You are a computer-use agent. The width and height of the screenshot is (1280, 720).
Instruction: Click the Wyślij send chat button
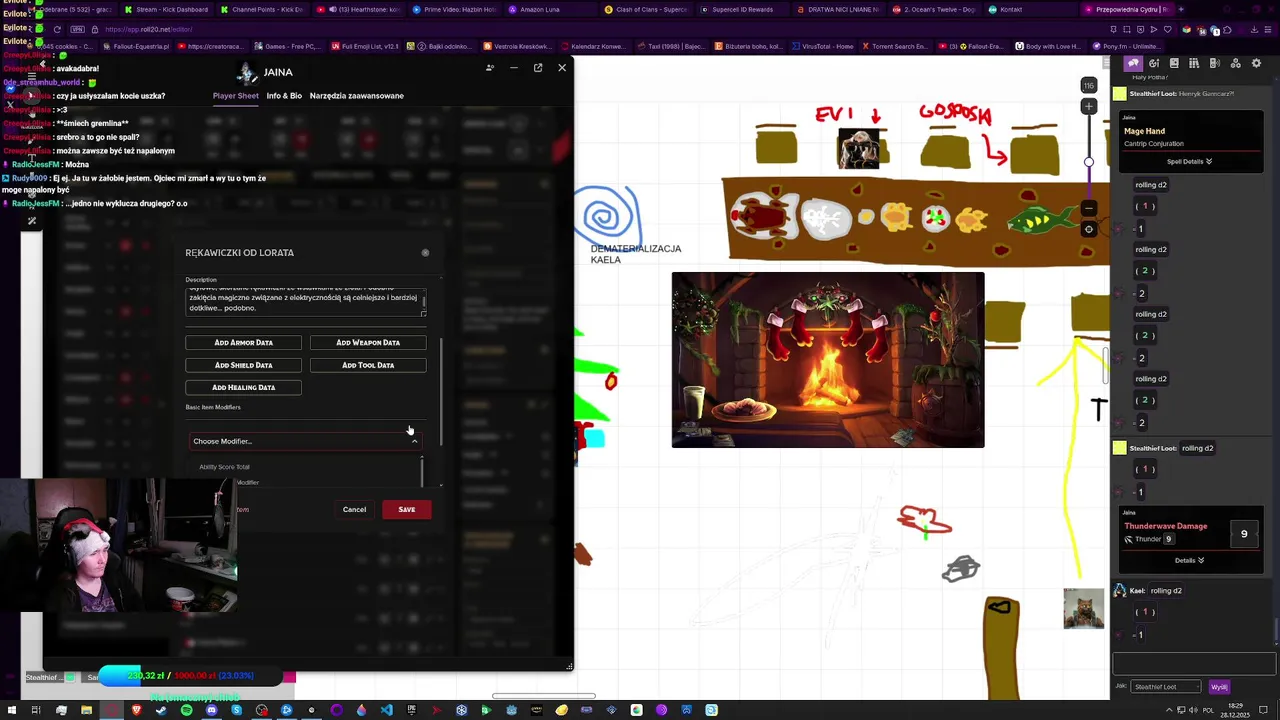pyautogui.click(x=1219, y=687)
